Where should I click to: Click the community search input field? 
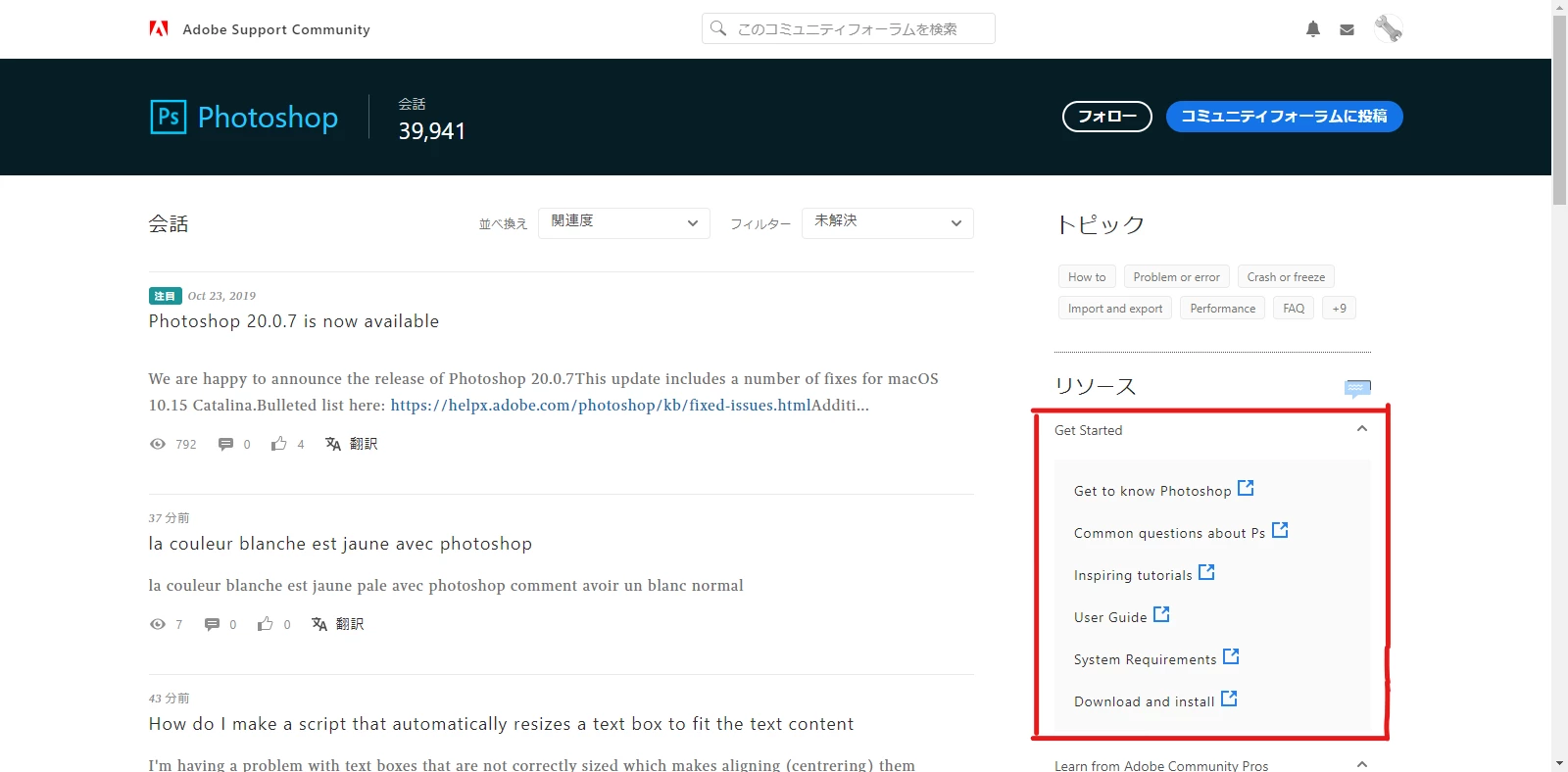(849, 28)
